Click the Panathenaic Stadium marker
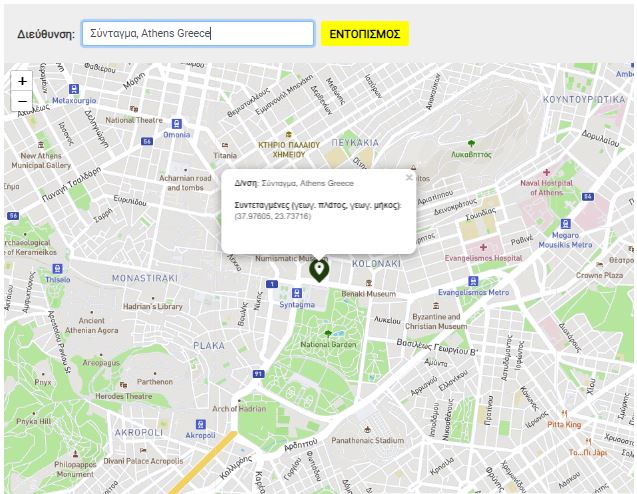 coord(367,427)
